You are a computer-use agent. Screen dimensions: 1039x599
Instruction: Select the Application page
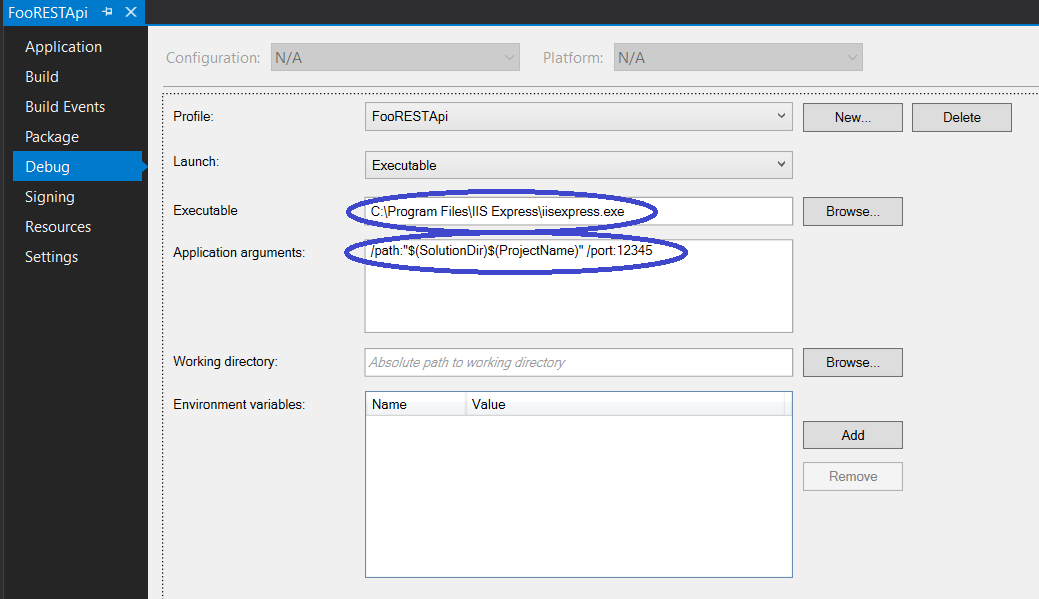(63, 46)
